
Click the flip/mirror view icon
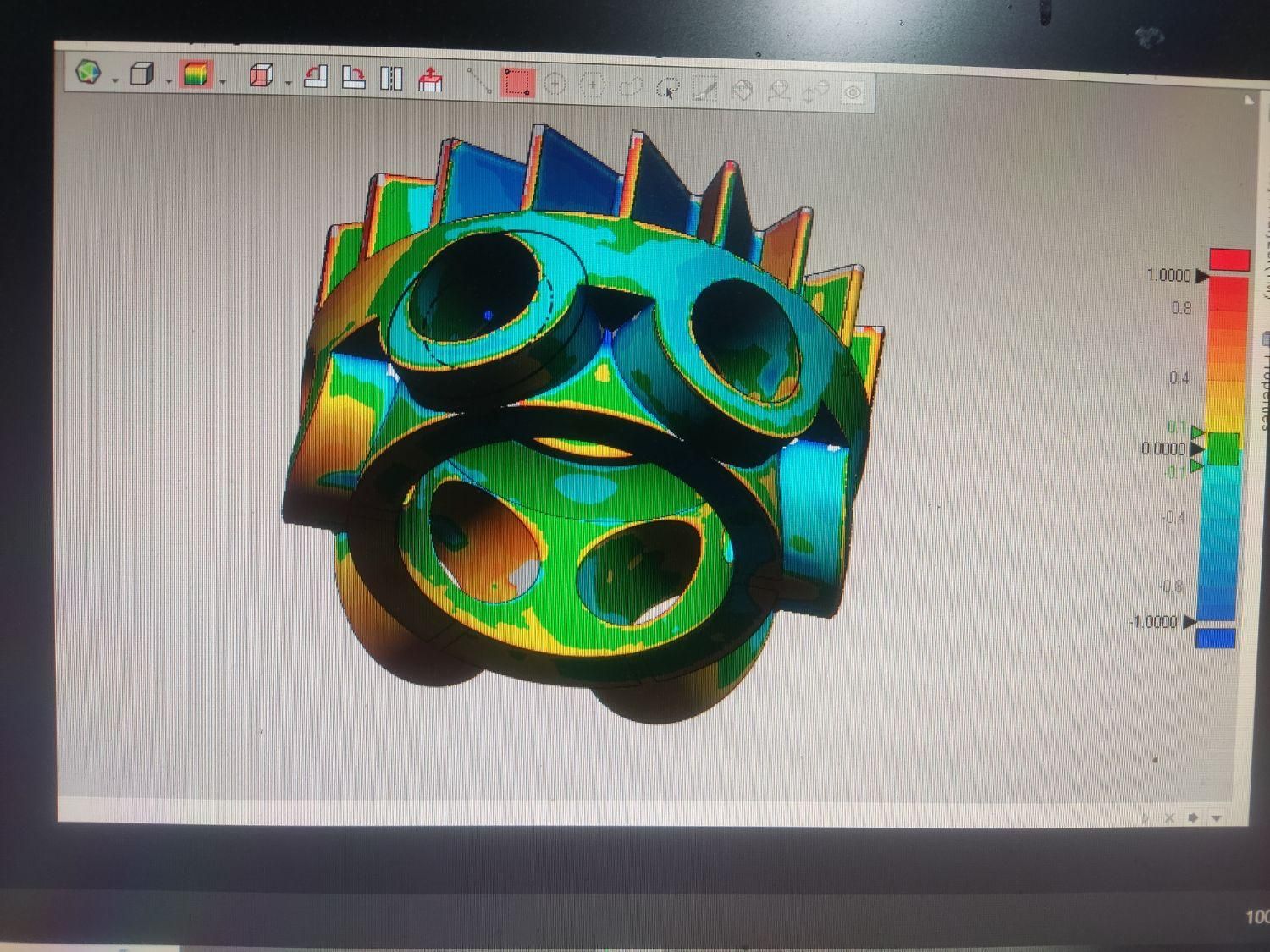coord(391,79)
